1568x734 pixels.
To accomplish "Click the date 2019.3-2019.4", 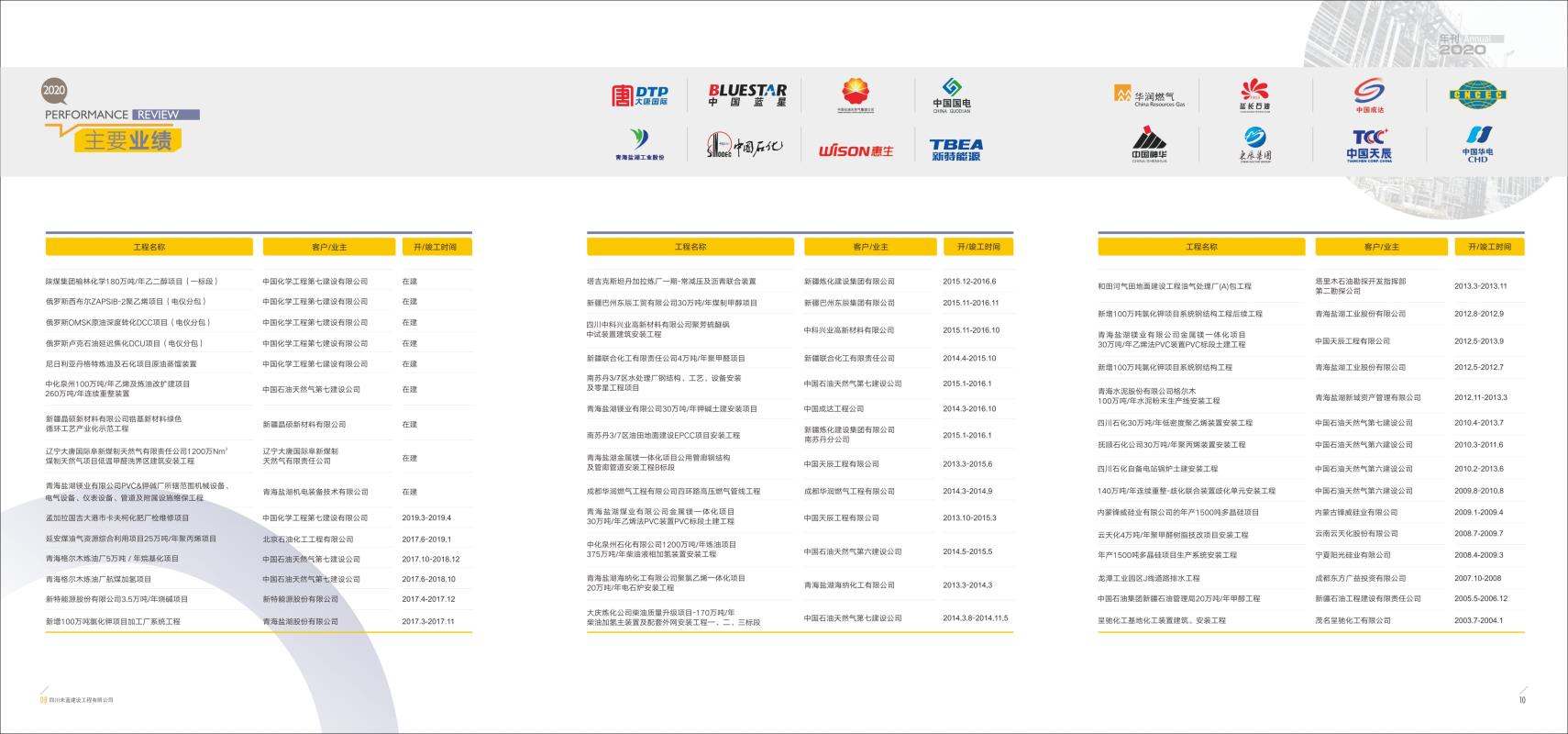I will click(x=426, y=518).
